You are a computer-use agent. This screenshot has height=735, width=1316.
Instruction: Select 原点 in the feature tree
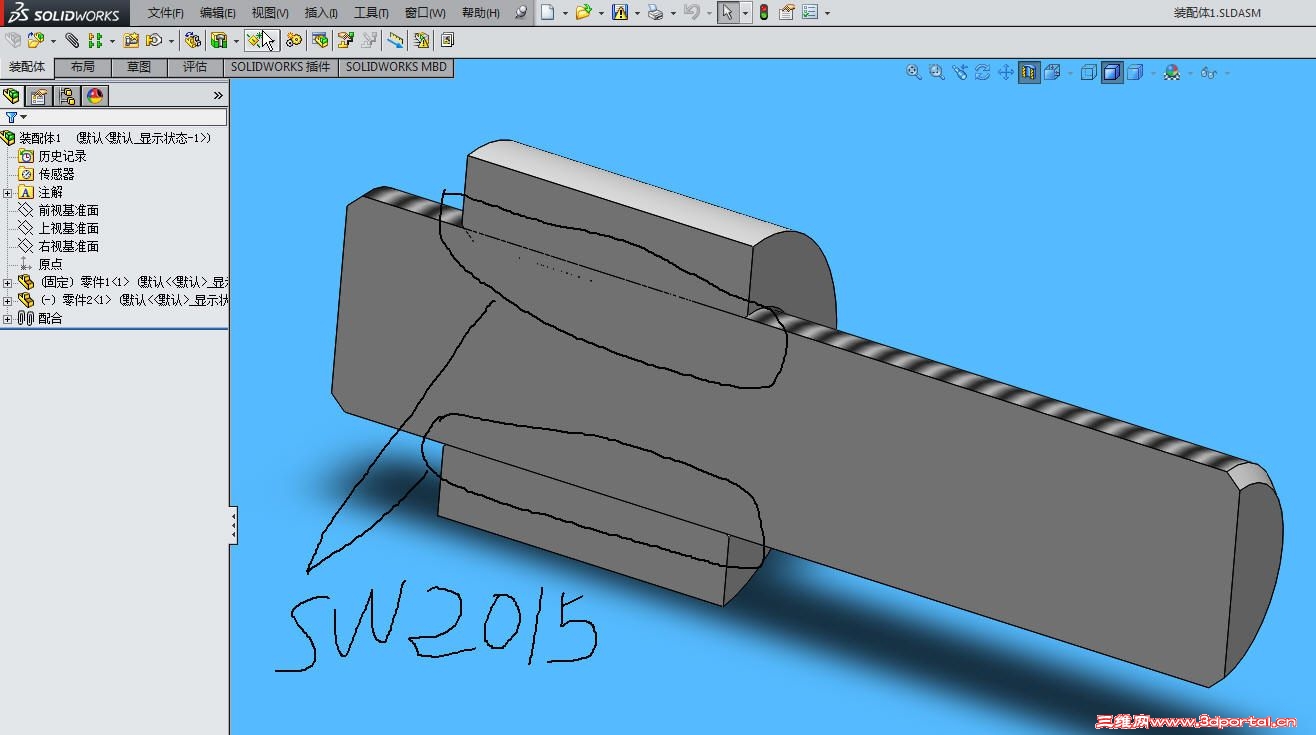(51, 264)
